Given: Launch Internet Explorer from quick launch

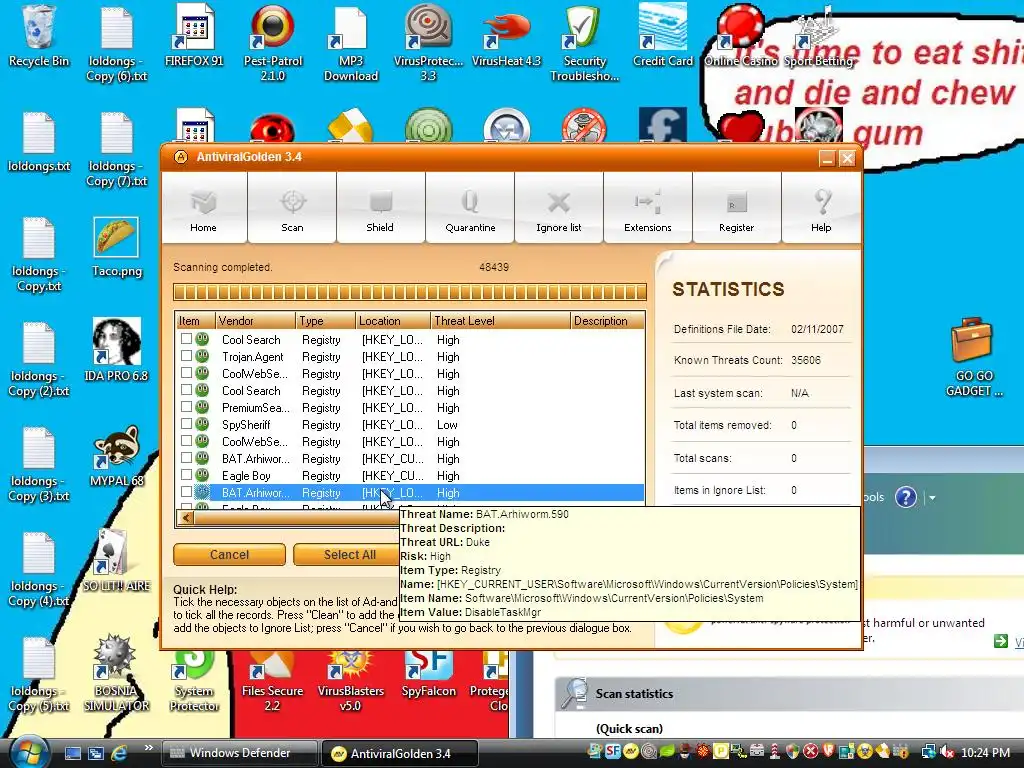Looking at the screenshot, I should click(x=119, y=753).
